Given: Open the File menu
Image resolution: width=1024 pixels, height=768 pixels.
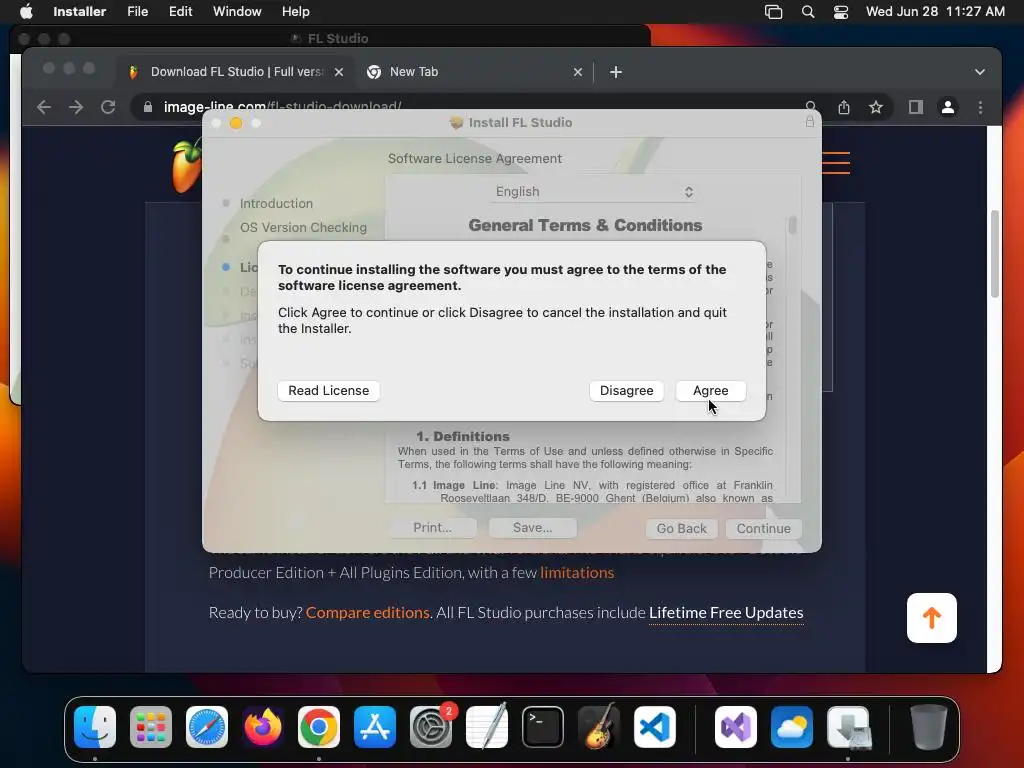Looking at the screenshot, I should (x=137, y=11).
